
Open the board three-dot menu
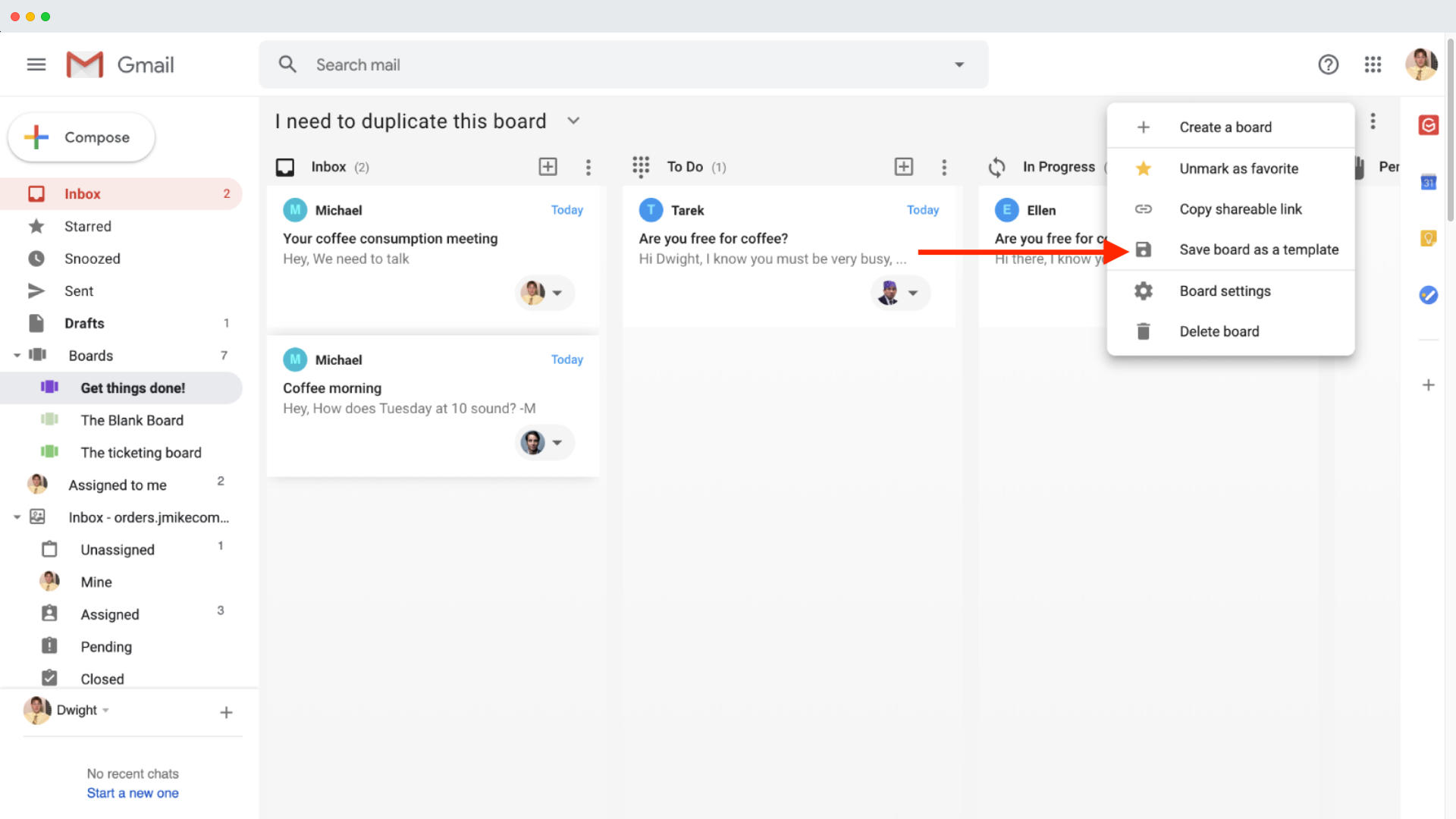[1373, 121]
